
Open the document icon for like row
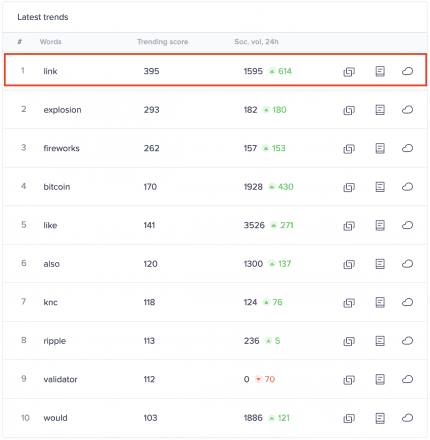[380, 225]
